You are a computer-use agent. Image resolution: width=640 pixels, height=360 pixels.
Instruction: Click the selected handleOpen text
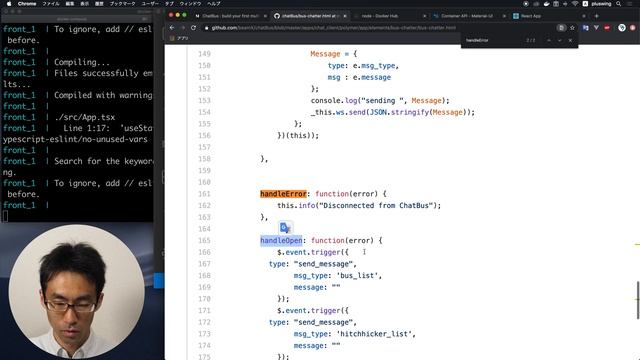tap(281, 240)
